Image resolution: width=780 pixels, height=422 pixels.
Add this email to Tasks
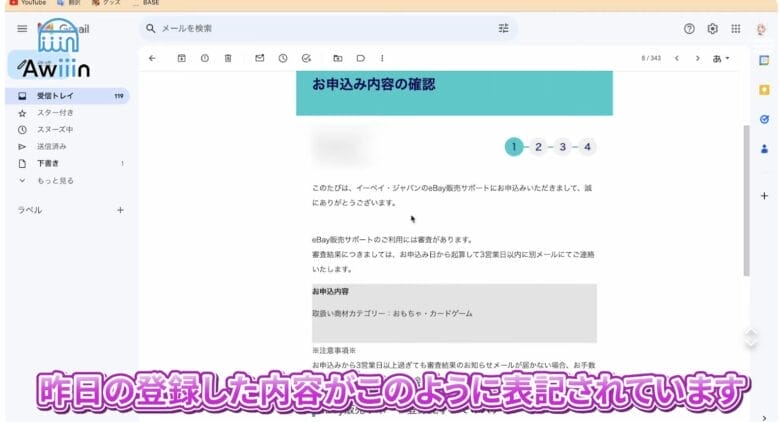[306, 58]
